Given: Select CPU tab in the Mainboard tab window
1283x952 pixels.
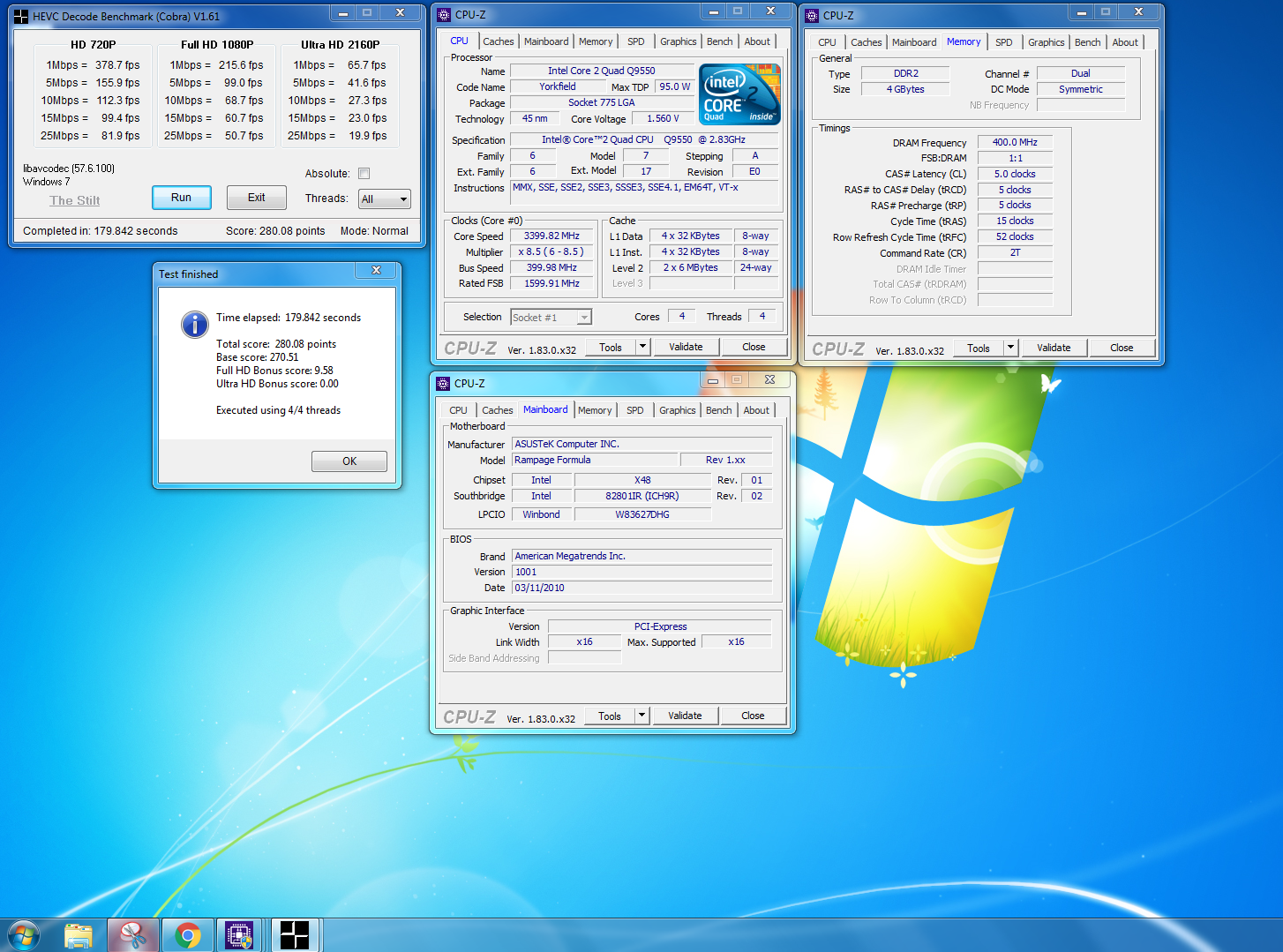Looking at the screenshot, I should [458, 410].
